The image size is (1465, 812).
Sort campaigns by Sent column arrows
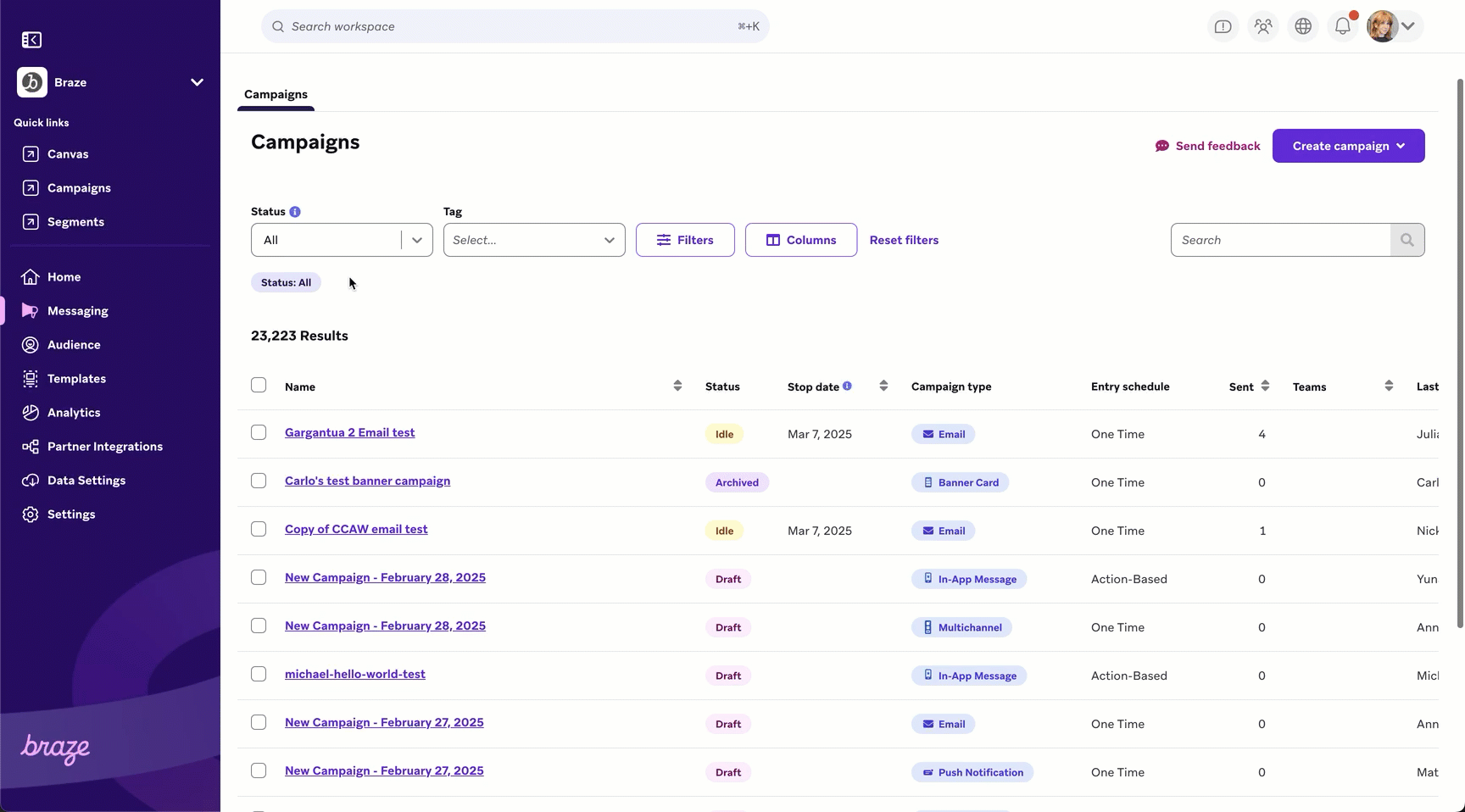[x=1265, y=386]
